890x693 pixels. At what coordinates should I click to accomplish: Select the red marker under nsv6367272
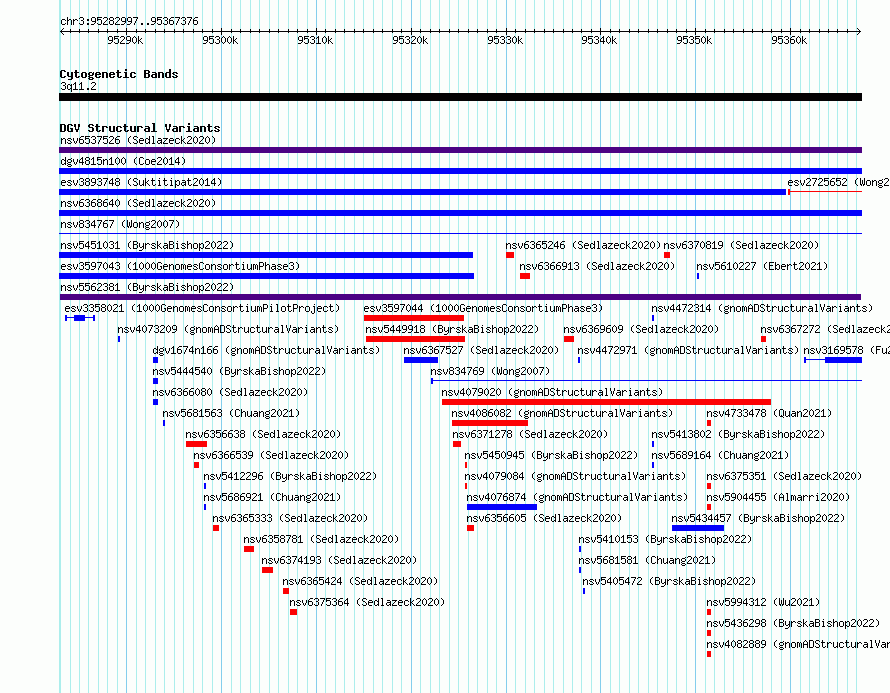tap(763, 339)
